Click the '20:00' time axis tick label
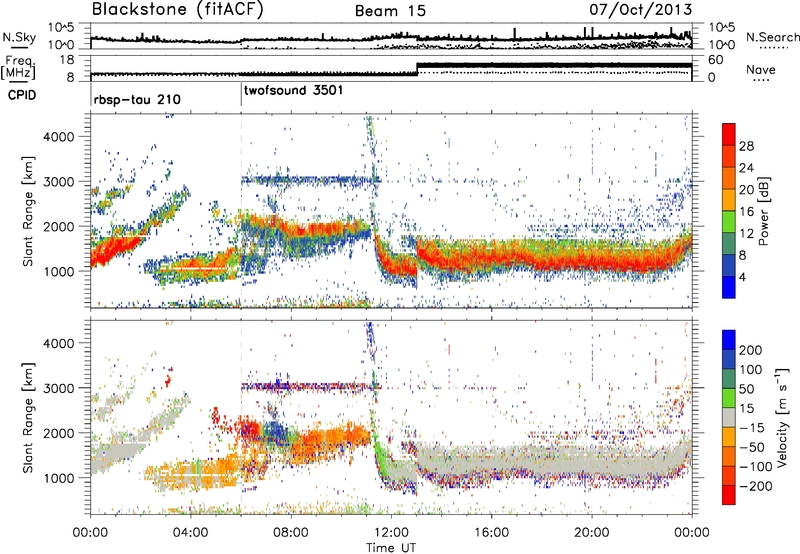Screen dimensions: 800x554 (592, 533)
